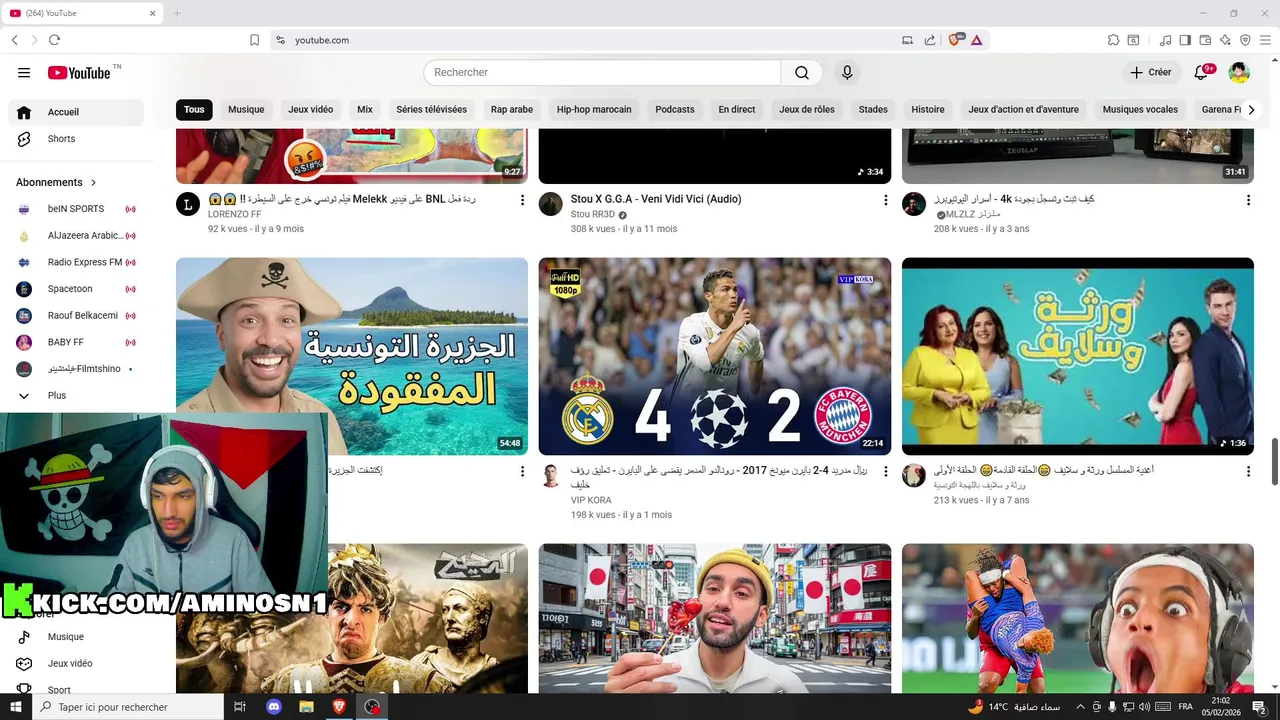Select the Jeux vidéo filter chip
The image size is (1280, 720).
pyautogui.click(x=311, y=110)
